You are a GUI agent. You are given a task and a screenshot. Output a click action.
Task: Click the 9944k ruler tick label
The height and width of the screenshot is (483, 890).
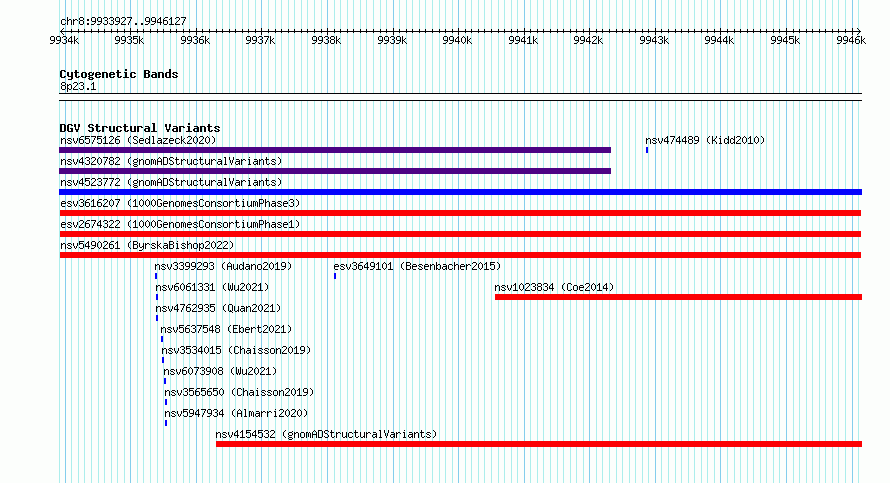point(719,40)
